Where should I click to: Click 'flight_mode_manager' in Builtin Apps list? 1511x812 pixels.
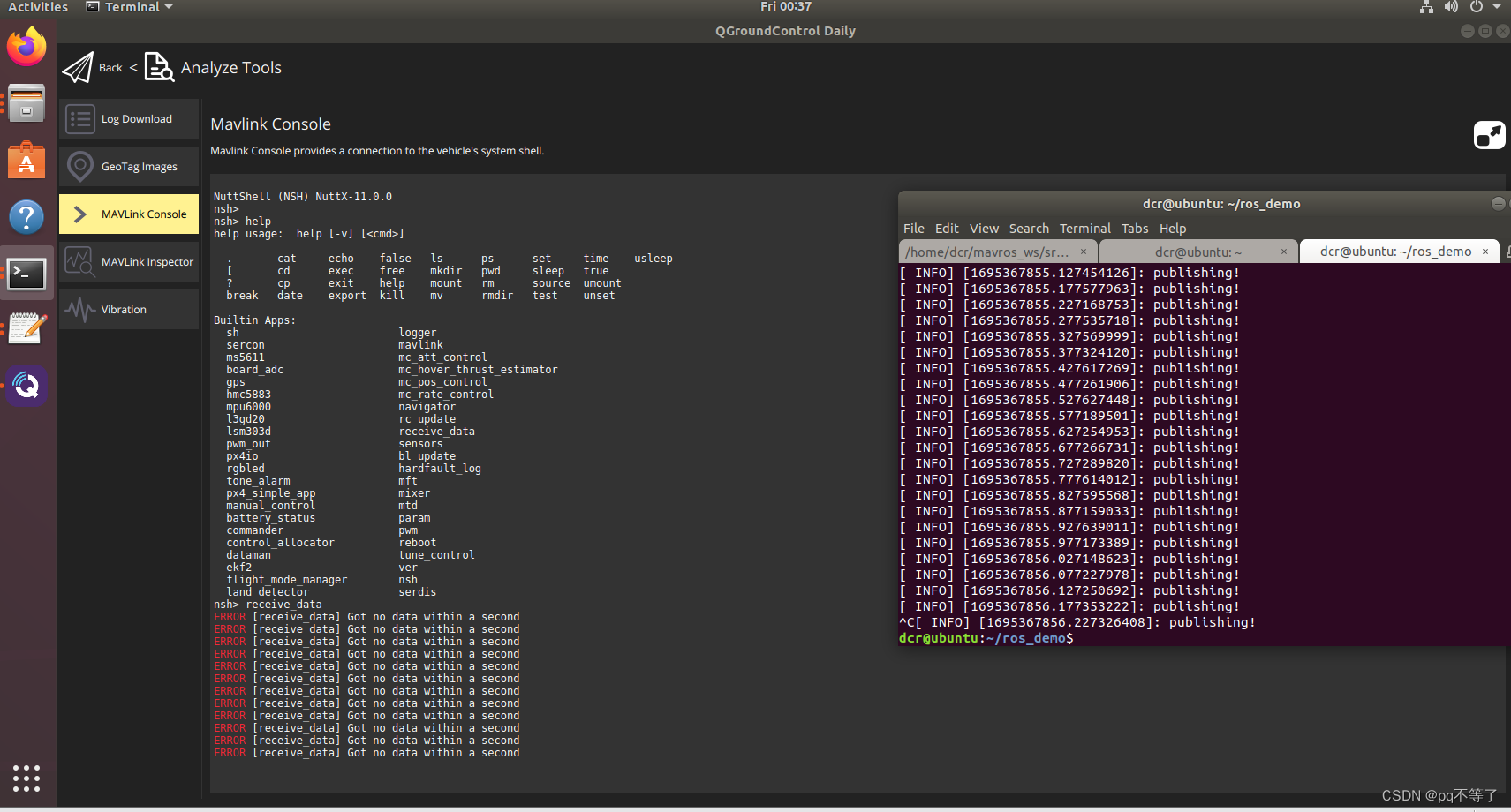(x=286, y=580)
